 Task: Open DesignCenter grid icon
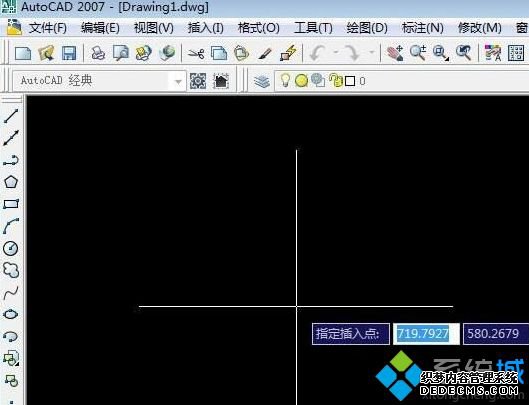tap(516, 53)
